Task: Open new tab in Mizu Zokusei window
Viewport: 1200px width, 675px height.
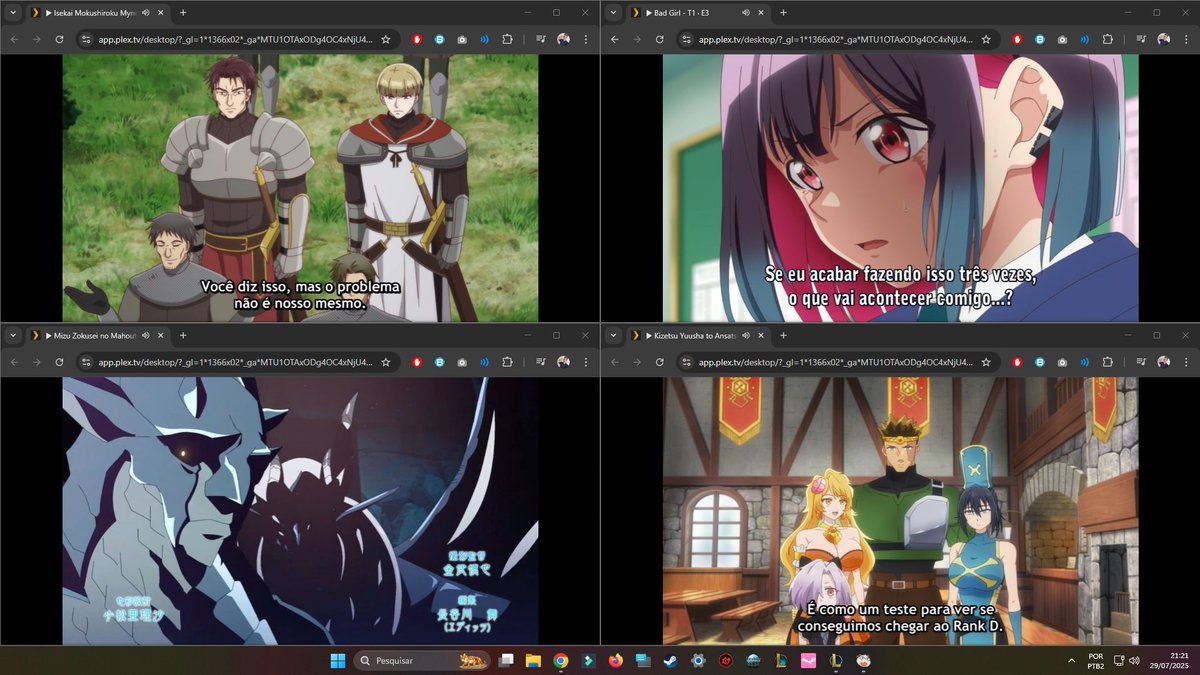Action: (183, 336)
